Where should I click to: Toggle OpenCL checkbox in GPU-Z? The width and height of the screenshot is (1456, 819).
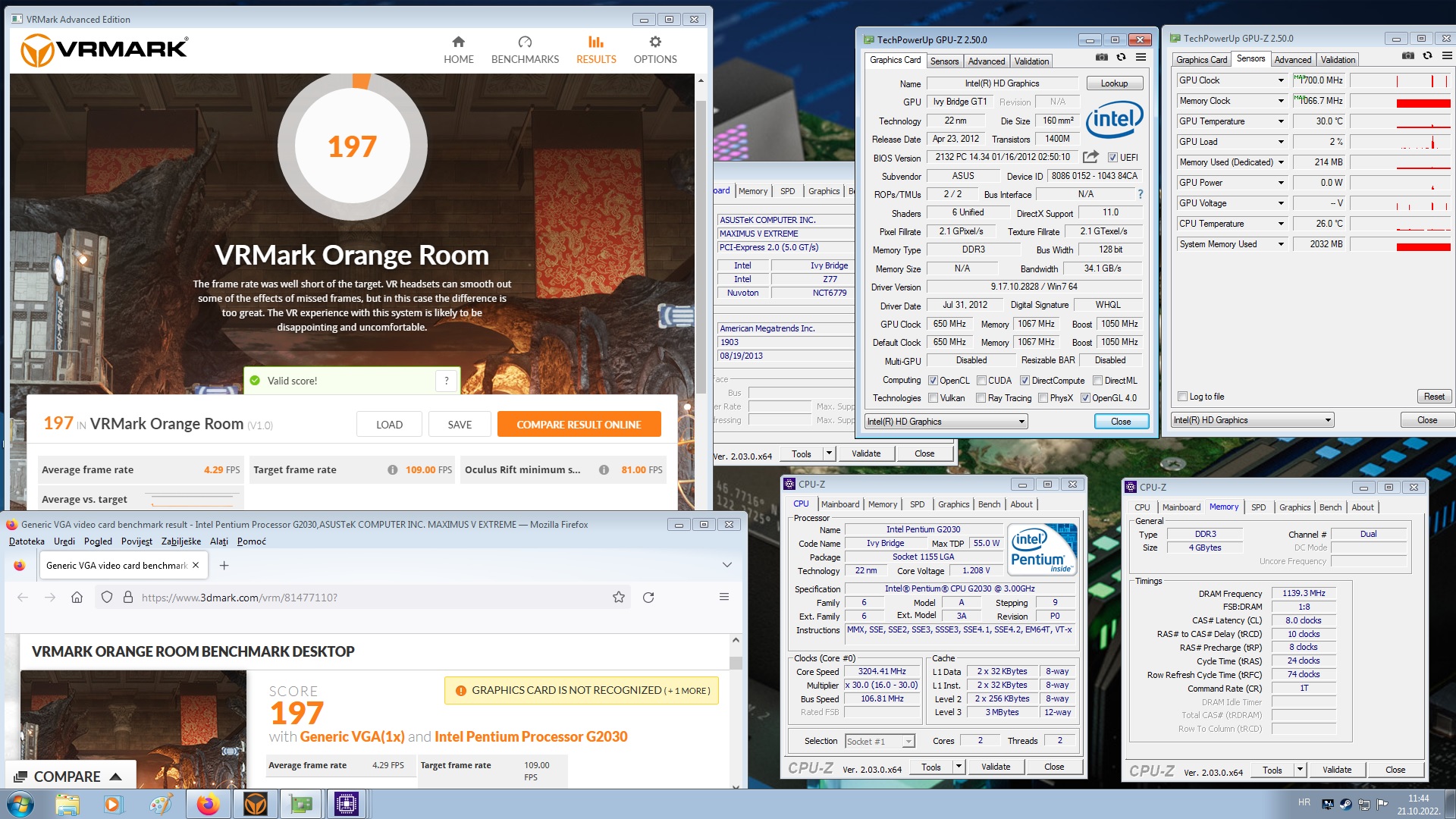click(934, 381)
